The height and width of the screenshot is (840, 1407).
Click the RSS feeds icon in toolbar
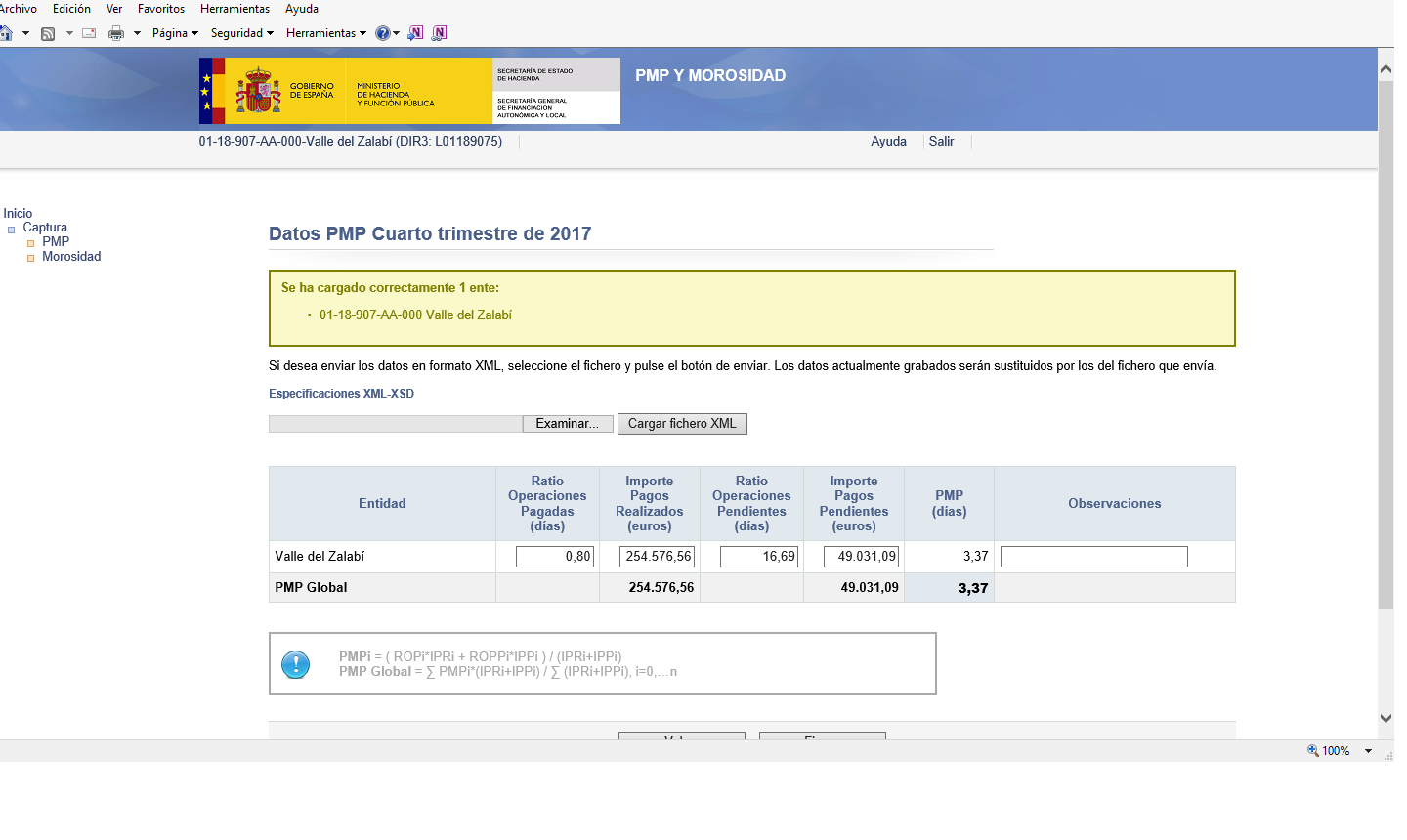point(47,33)
